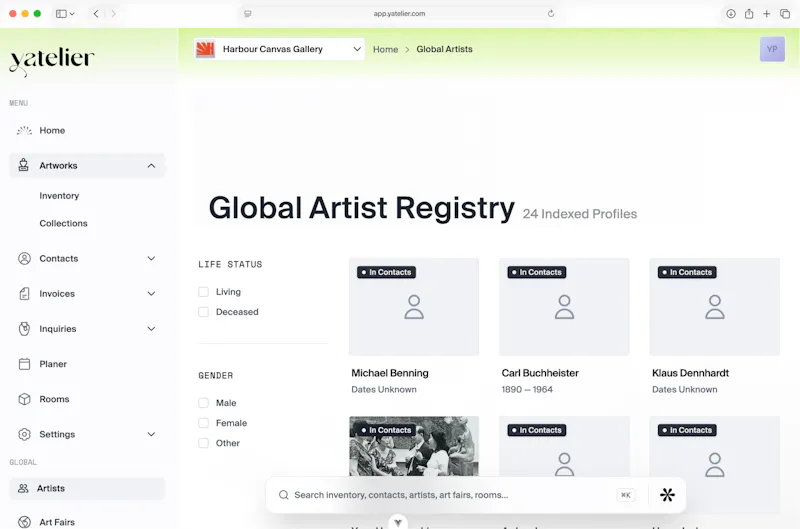Go forward with browser forward arrow
The height and width of the screenshot is (529, 800).
113,14
